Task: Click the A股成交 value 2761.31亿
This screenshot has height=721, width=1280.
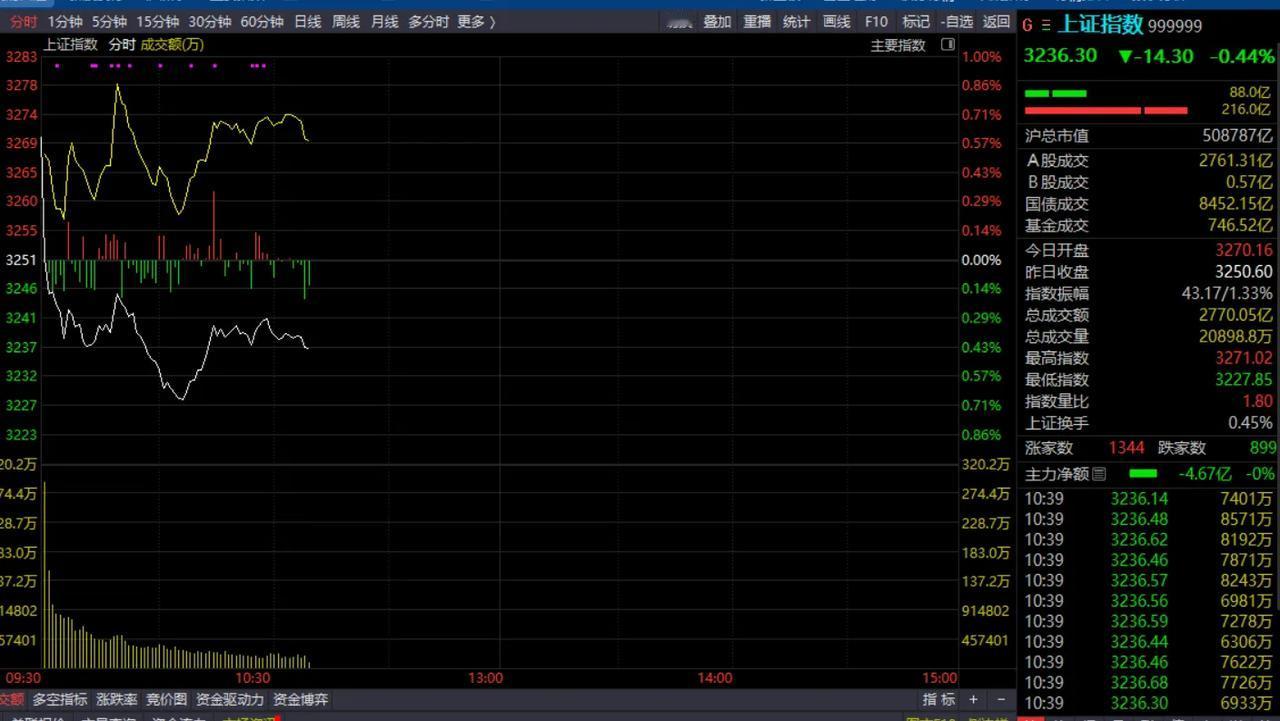Action: pos(1236,161)
